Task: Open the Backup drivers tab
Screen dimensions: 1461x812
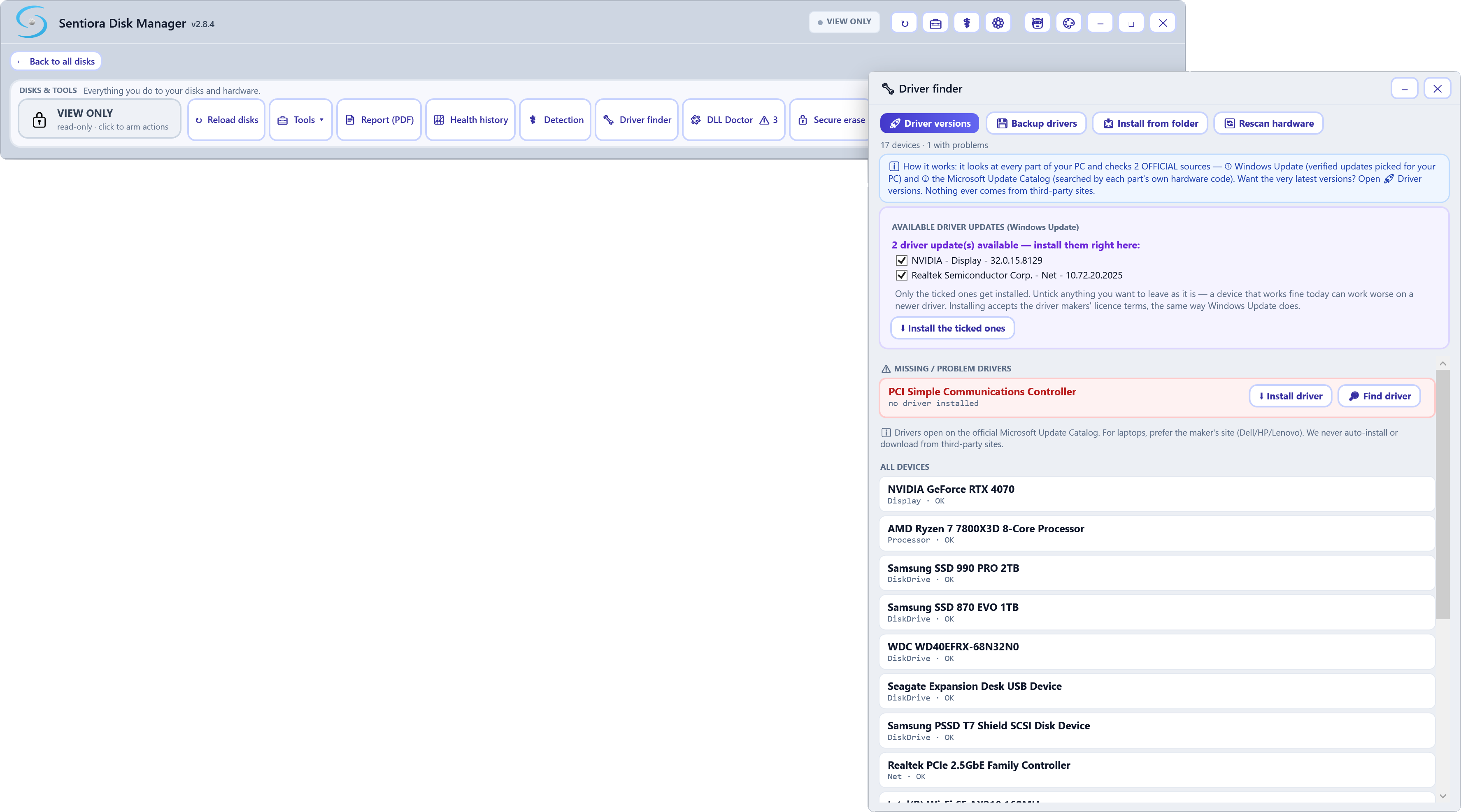Action: [1036, 123]
